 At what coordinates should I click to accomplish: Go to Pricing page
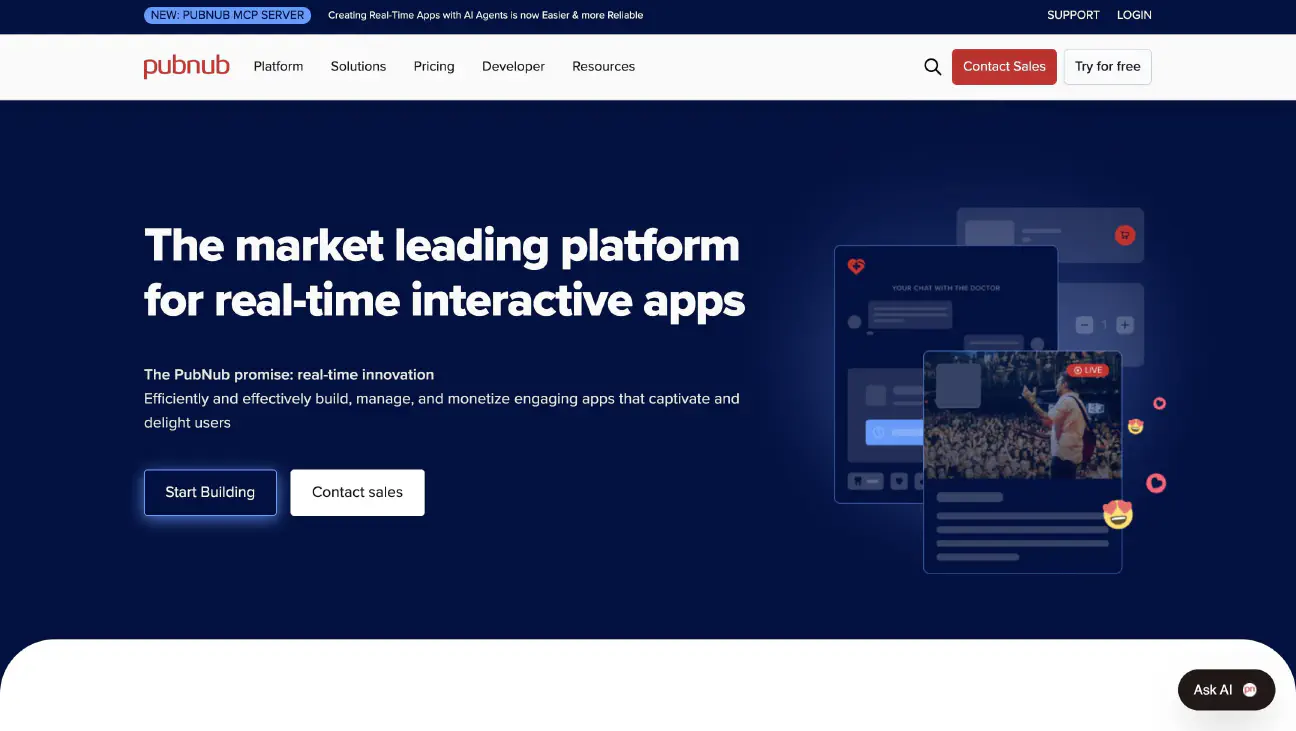click(434, 67)
